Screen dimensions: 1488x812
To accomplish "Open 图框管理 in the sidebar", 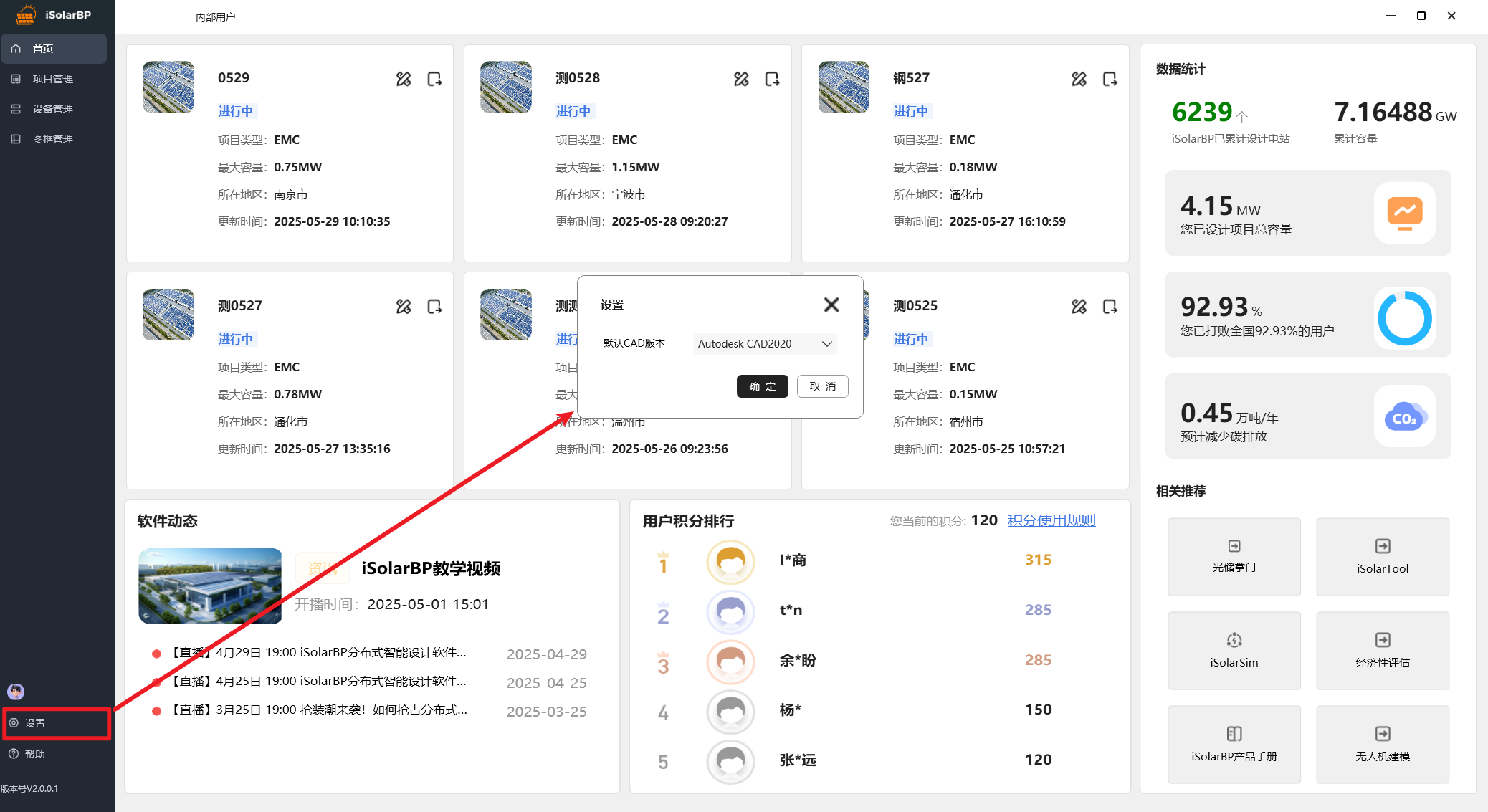I will click(x=52, y=139).
